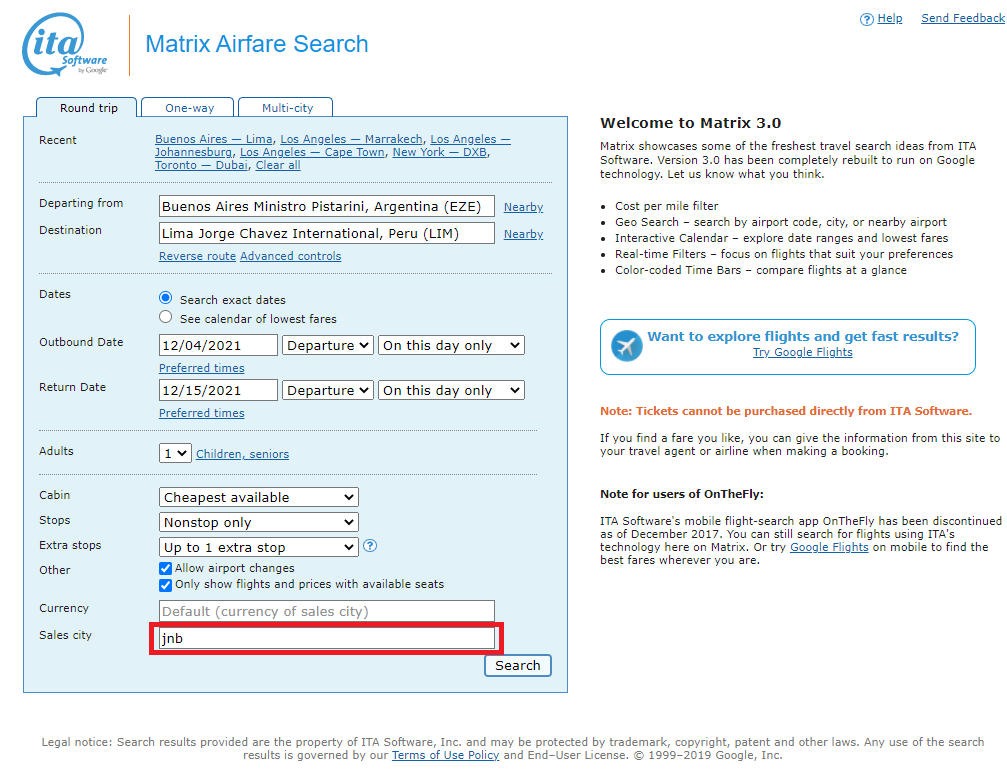Select See calendar of lowest fares
Viewport: 1007px width, 780px height.
(166, 317)
